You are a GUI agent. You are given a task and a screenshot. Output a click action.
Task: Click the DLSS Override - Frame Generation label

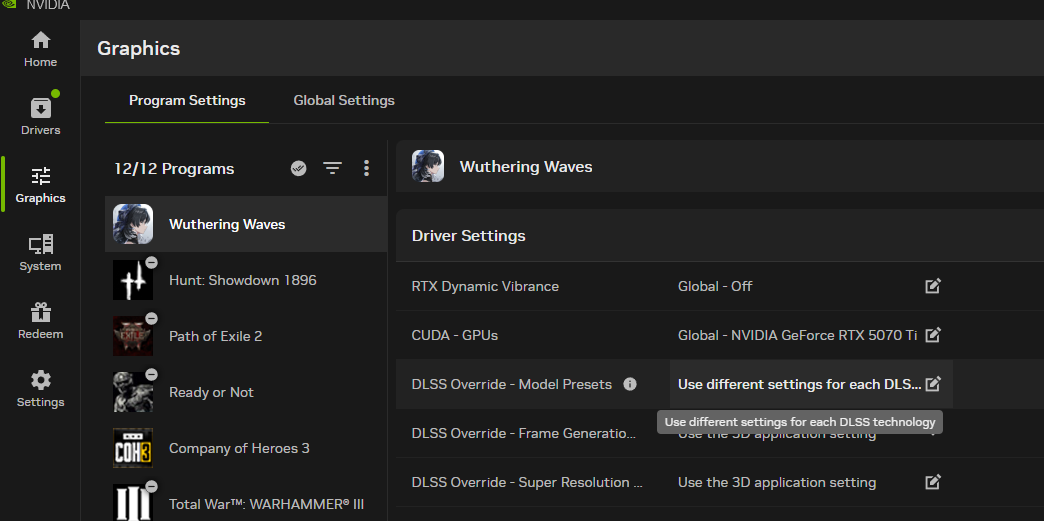pos(524,433)
